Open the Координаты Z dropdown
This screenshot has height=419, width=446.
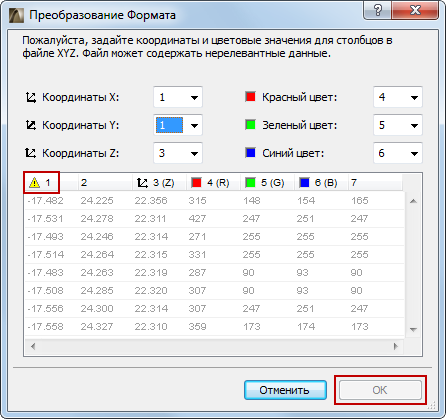pos(178,153)
